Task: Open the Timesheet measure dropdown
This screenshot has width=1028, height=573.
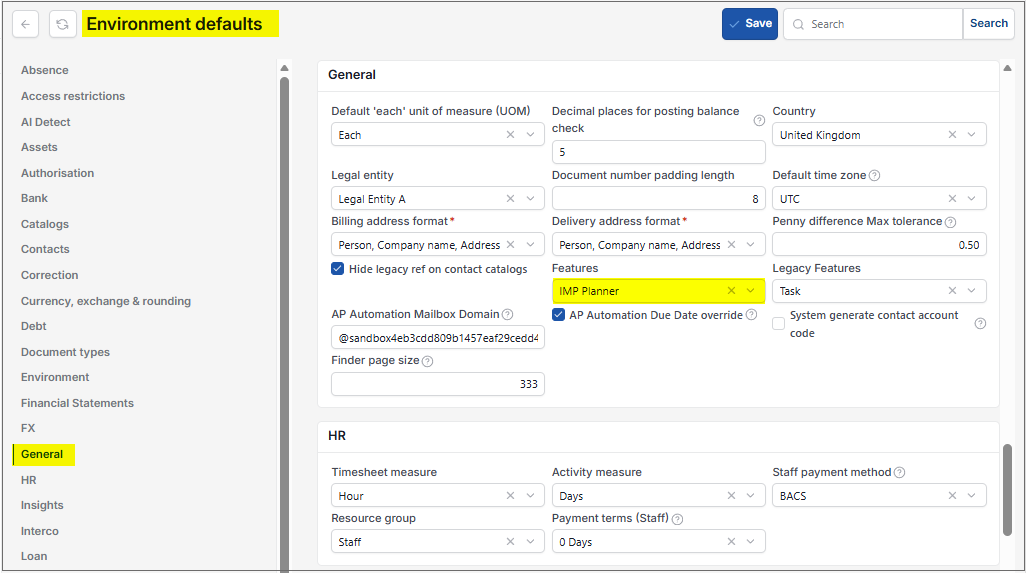Action: pos(530,496)
